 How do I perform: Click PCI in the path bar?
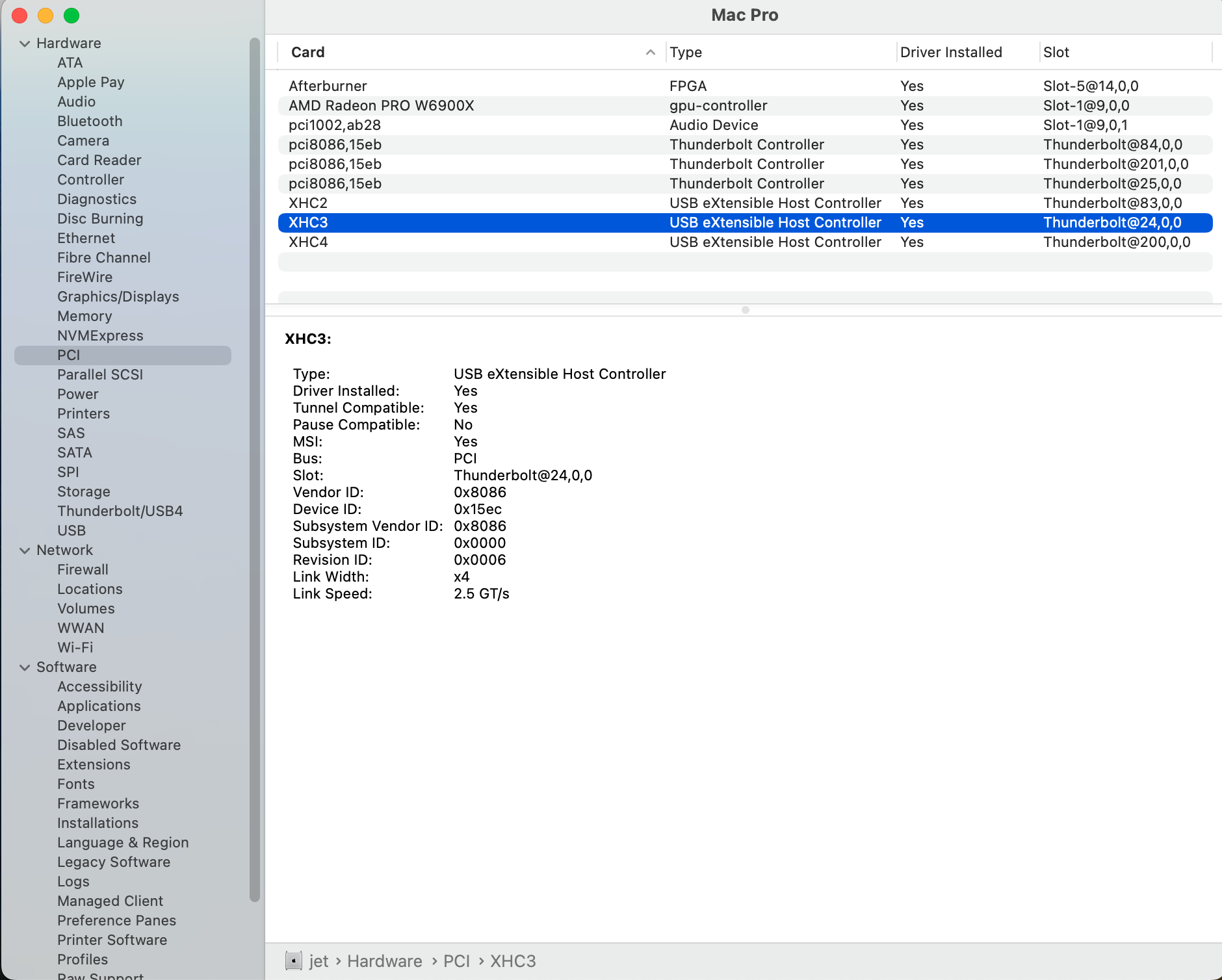tap(456, 961)
